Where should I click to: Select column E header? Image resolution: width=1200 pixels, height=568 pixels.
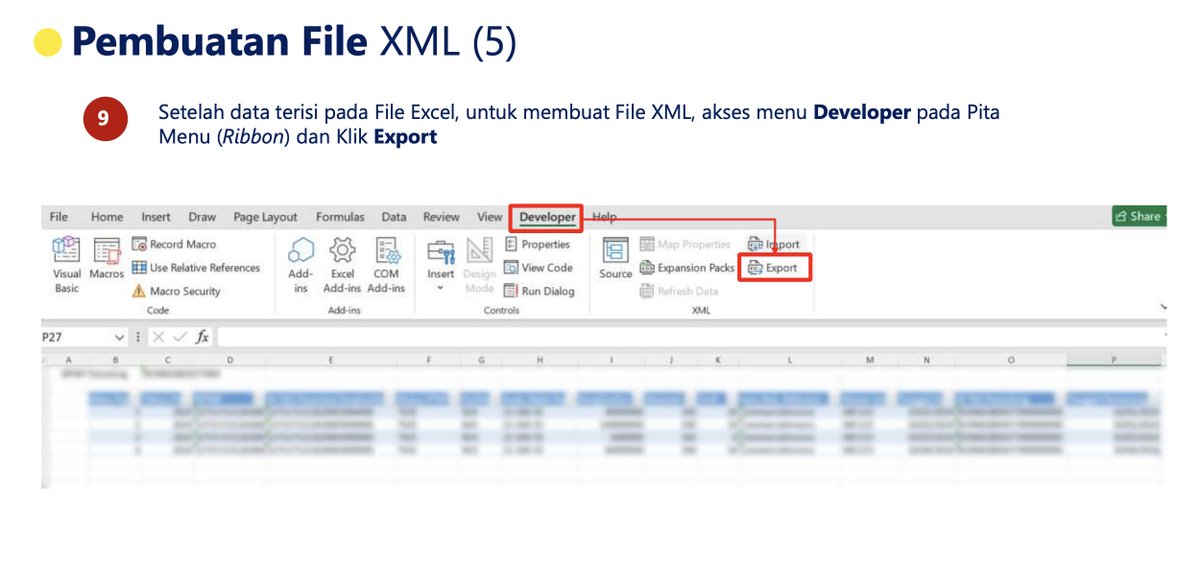coord(330,359)
